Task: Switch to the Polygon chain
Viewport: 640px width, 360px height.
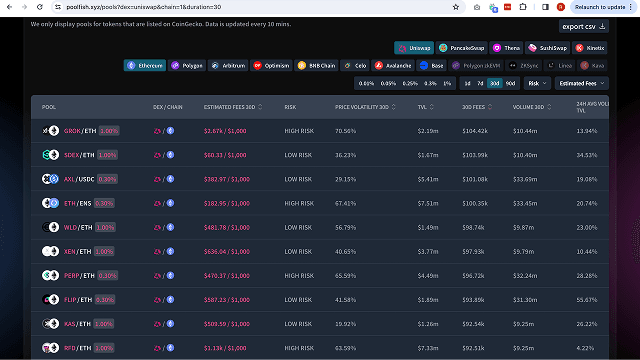Action: pyautogui.click(x=187, y=65)
